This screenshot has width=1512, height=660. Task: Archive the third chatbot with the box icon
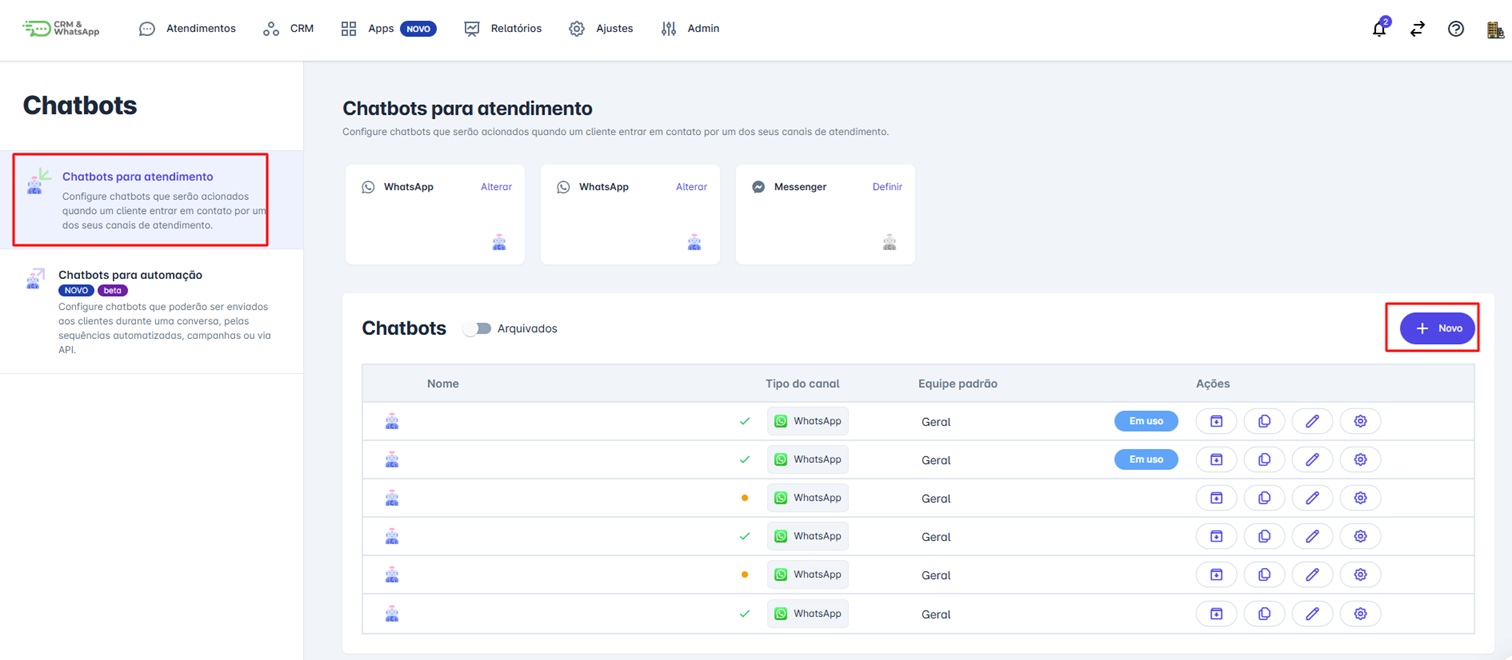coord(1216,497)
